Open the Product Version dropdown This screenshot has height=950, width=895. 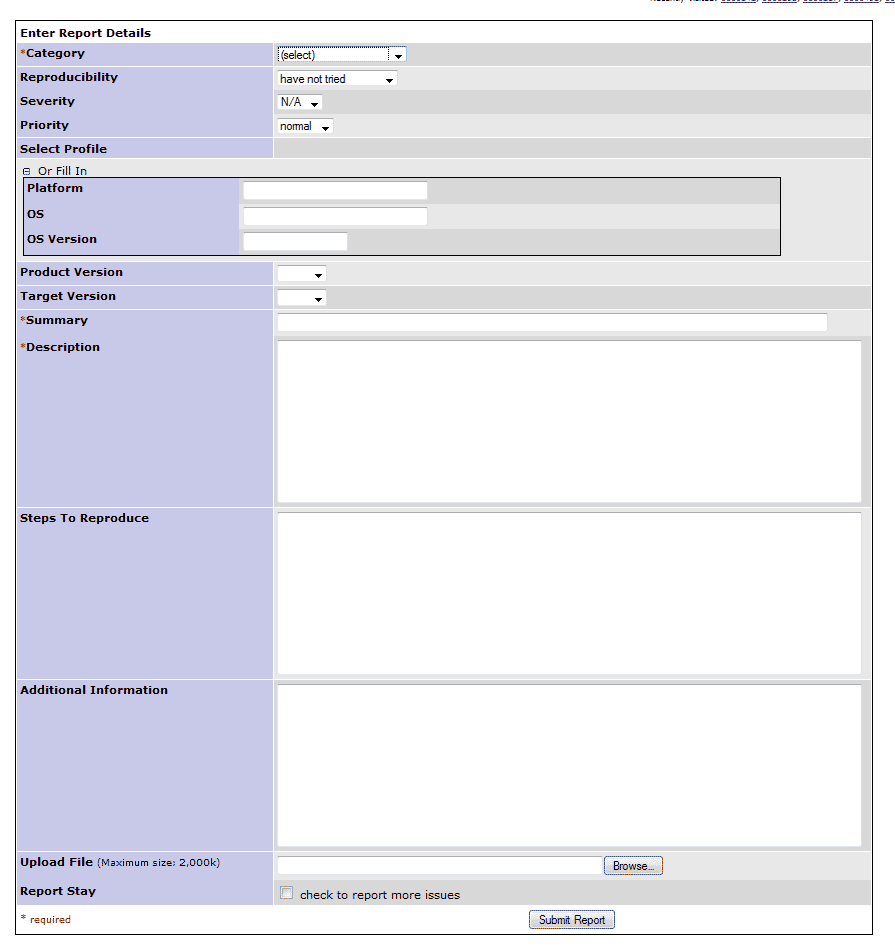[x=301, y=274]
